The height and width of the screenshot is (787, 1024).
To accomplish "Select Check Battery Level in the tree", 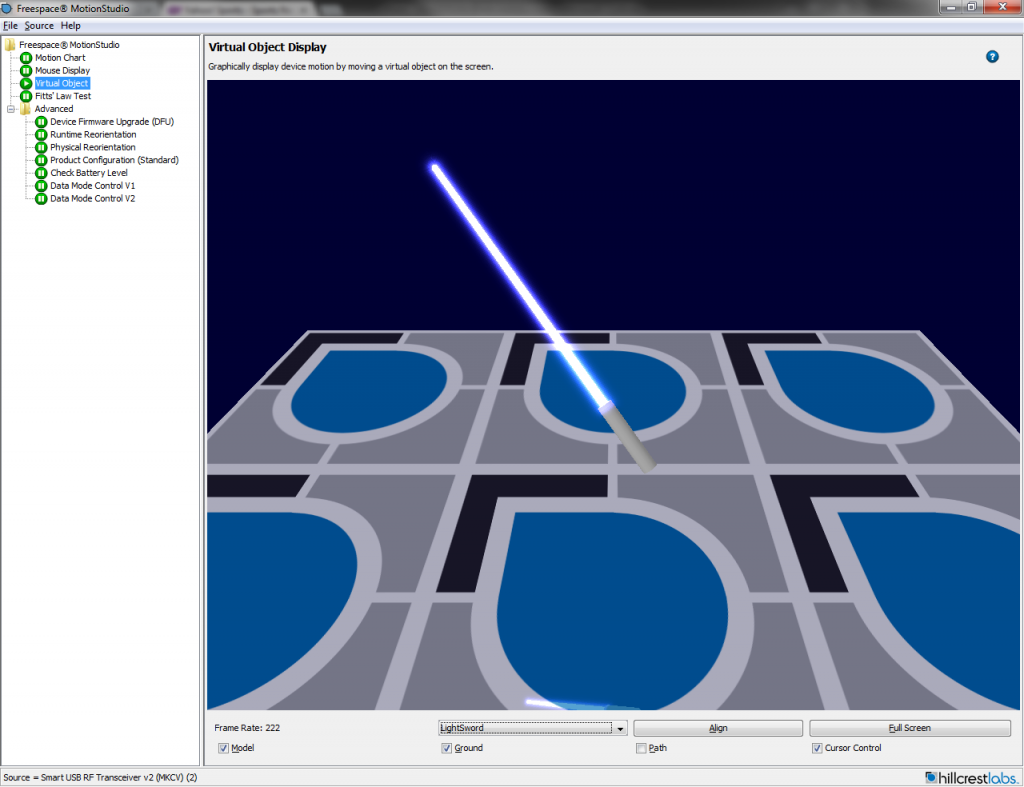I will [89, 172].
